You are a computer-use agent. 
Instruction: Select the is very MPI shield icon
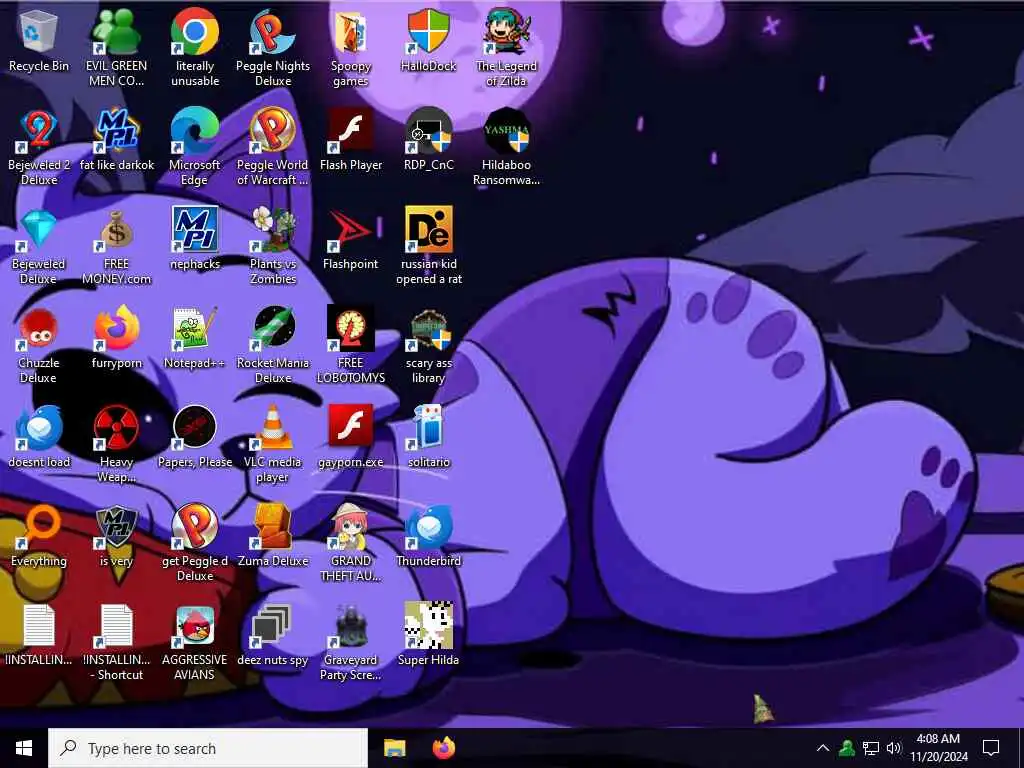[116, 528]
